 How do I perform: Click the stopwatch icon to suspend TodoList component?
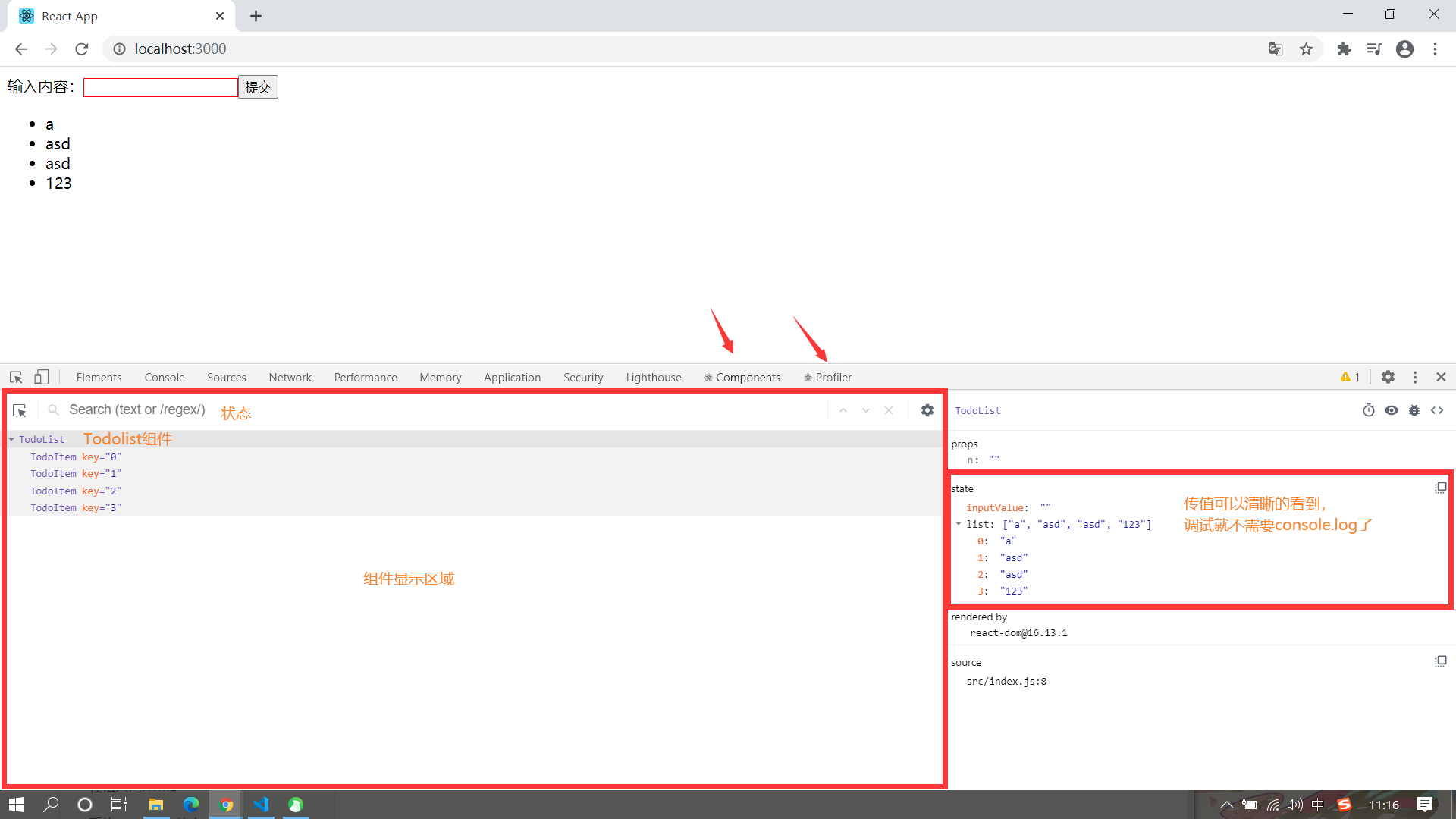[x=1369, y=410]
